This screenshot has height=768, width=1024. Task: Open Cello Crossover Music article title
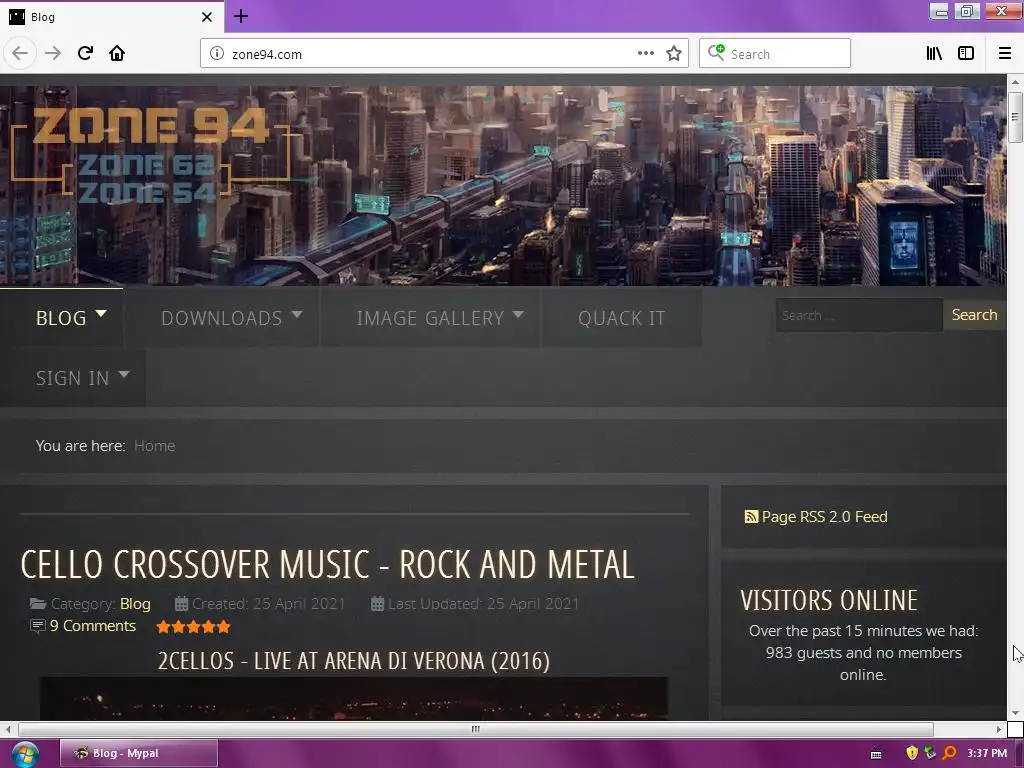327,564
